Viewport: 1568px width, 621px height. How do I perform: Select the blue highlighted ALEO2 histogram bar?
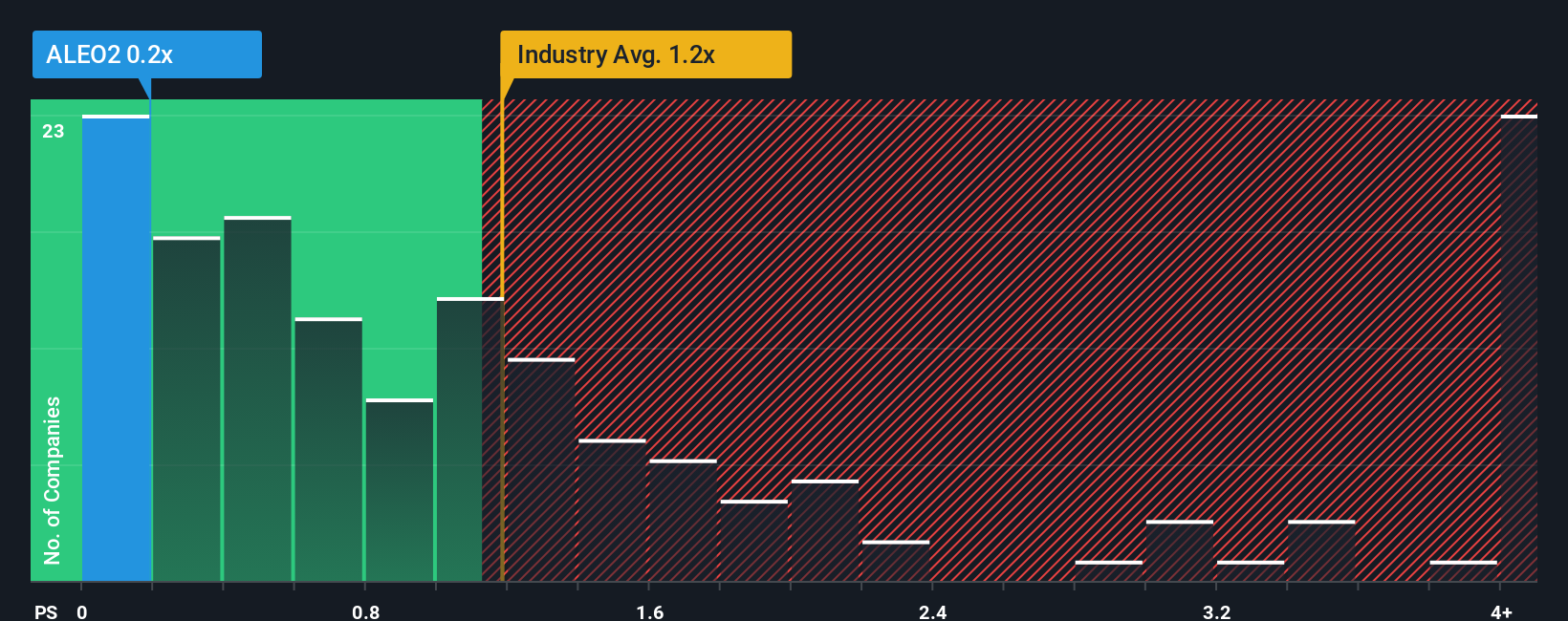(x=116, y=349)
